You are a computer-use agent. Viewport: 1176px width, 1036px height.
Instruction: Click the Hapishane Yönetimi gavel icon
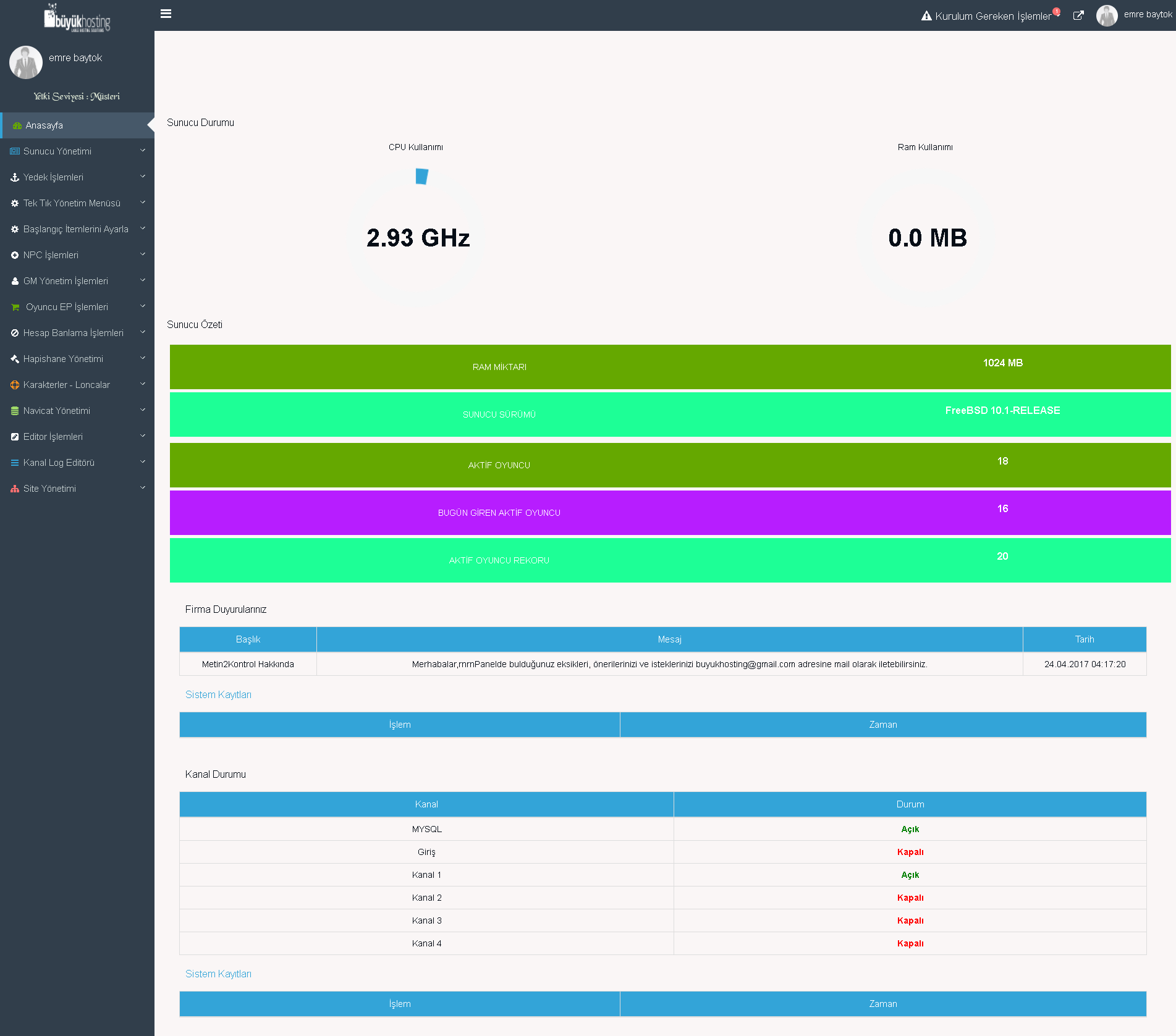[x=15, y=359]
